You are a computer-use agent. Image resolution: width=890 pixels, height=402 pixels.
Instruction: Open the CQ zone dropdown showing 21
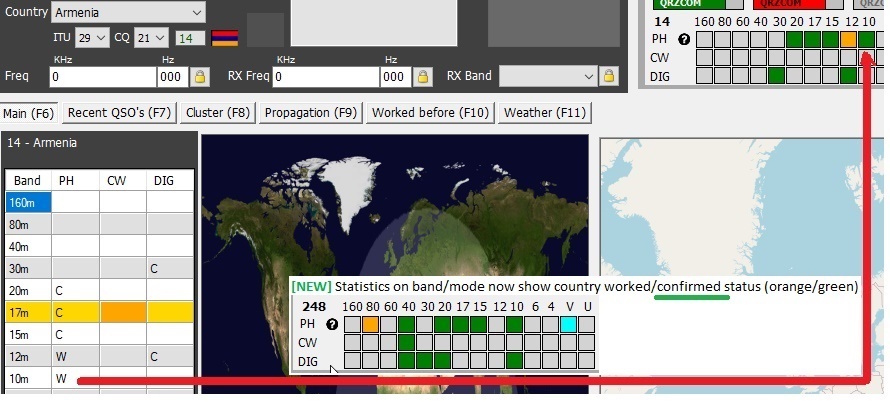[151, 38]
